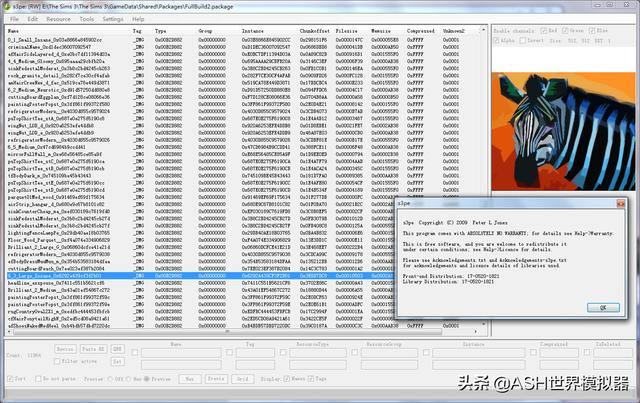Enable the Name filter checkbox
The image size is (640, 403).
click(135, 352)
